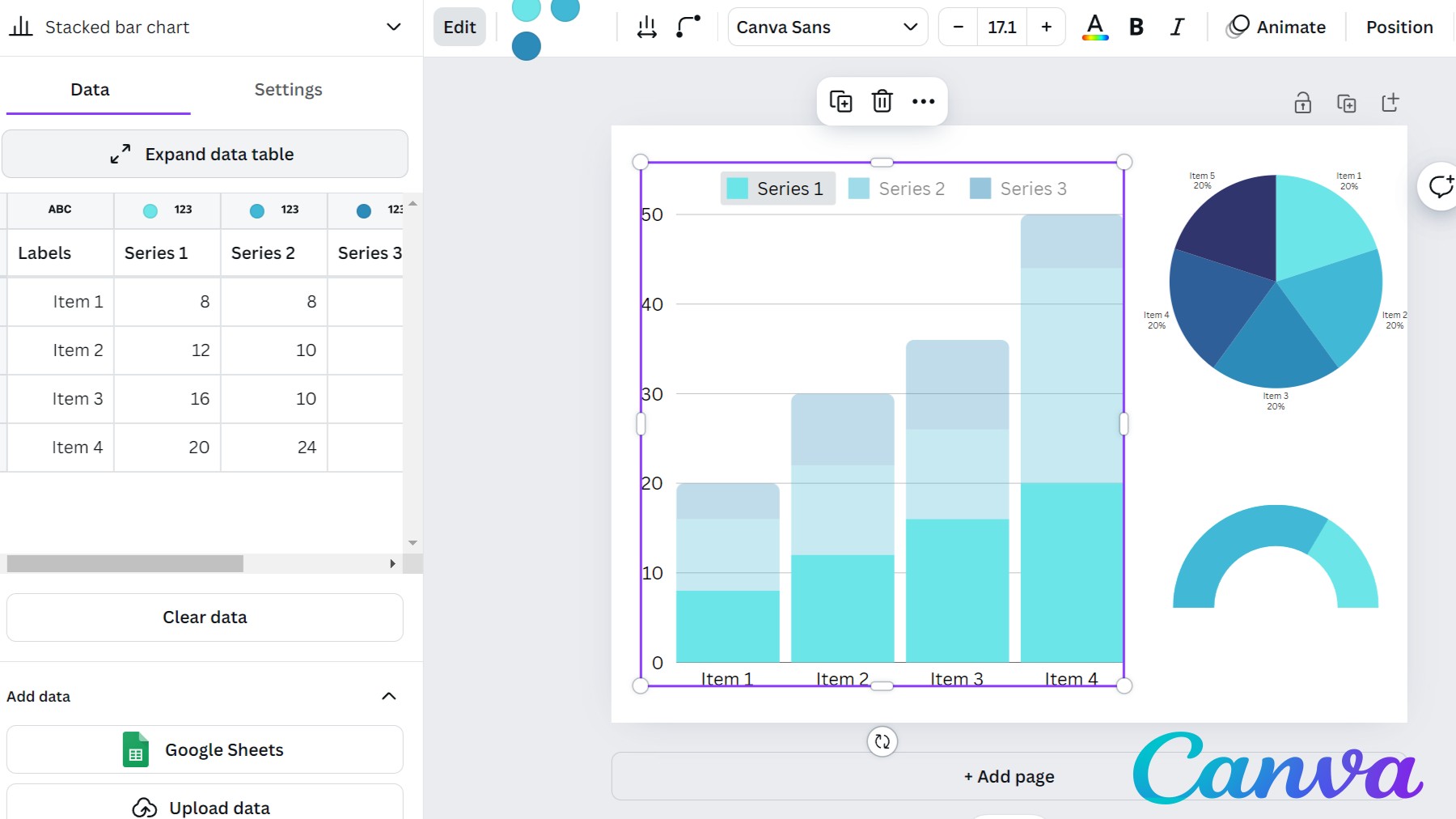Click the Upload data button

205,804
